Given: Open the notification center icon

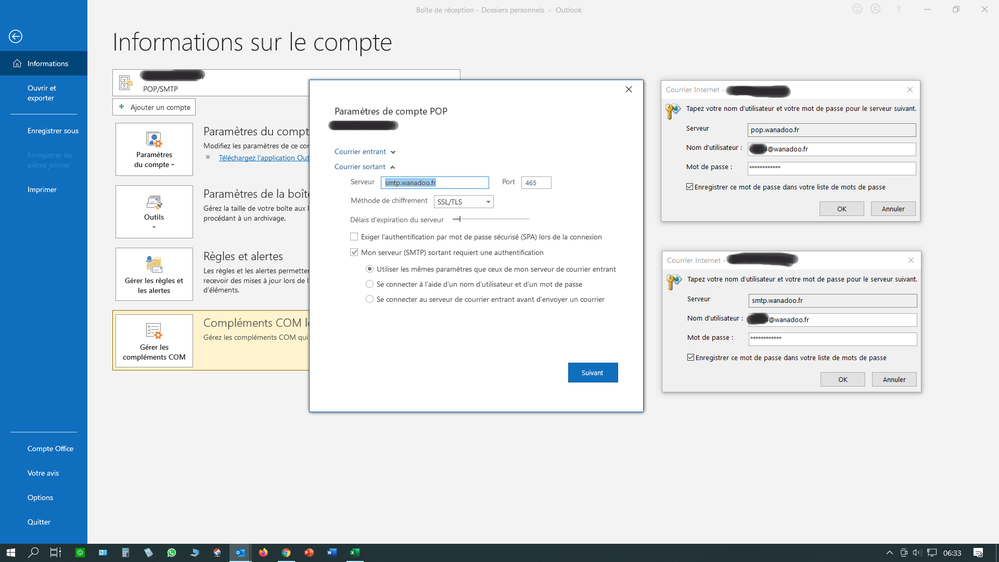Looking at the screenshot, I should pyautogui.click(x=978, y=552).
